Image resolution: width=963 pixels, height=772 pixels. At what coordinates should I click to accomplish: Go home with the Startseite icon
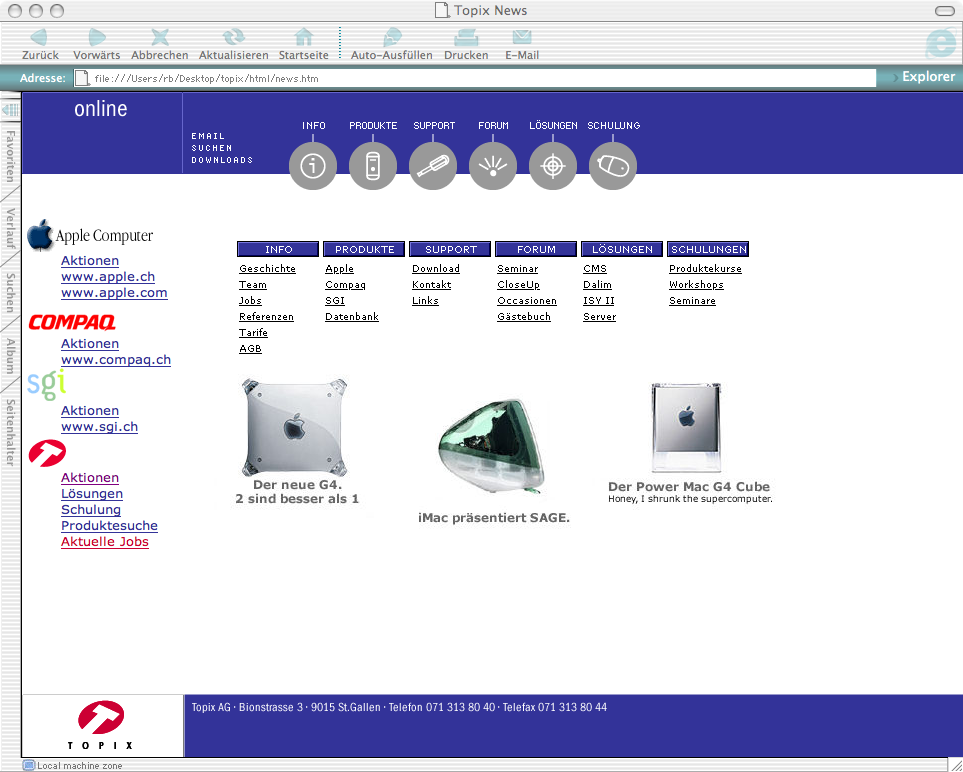pos(304,37)
